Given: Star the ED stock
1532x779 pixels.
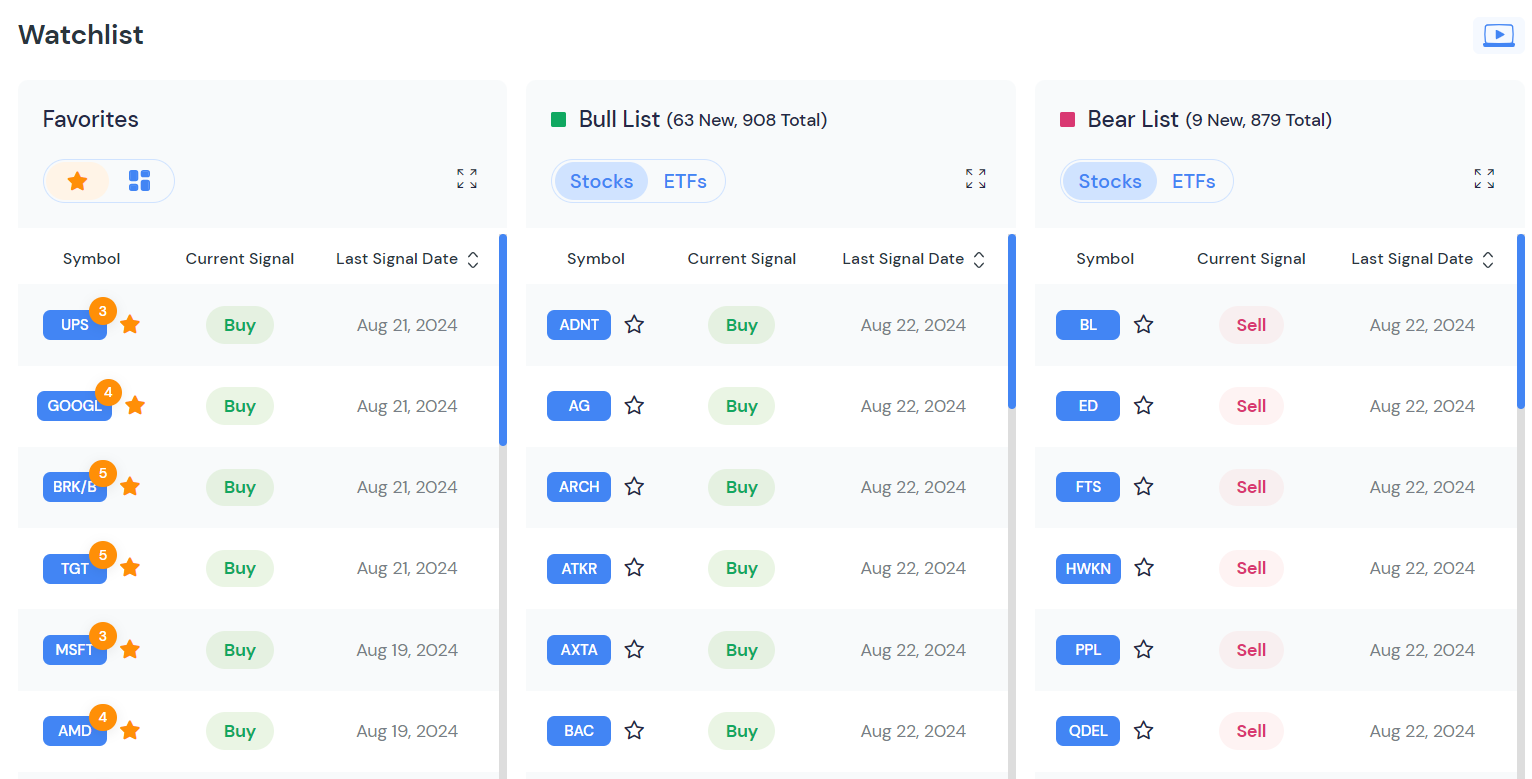Looking at the screenshot, I should coord(1144,406).
